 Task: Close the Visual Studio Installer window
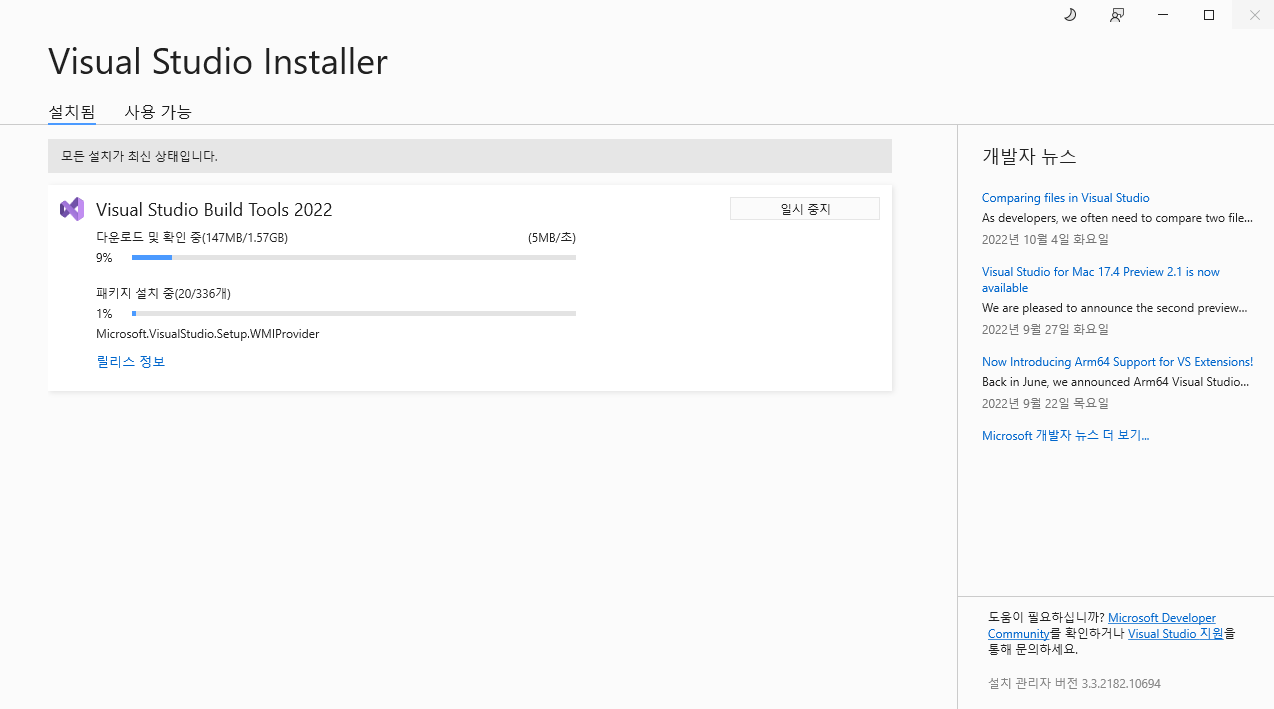pyautogui.click(x=1254, y=15)
